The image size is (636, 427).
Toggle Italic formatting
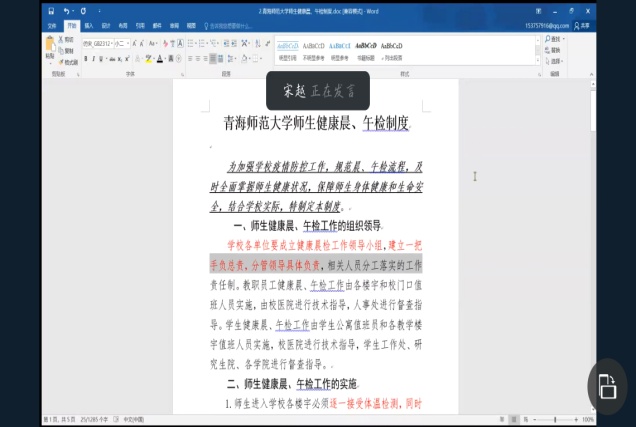coord(94,58)
